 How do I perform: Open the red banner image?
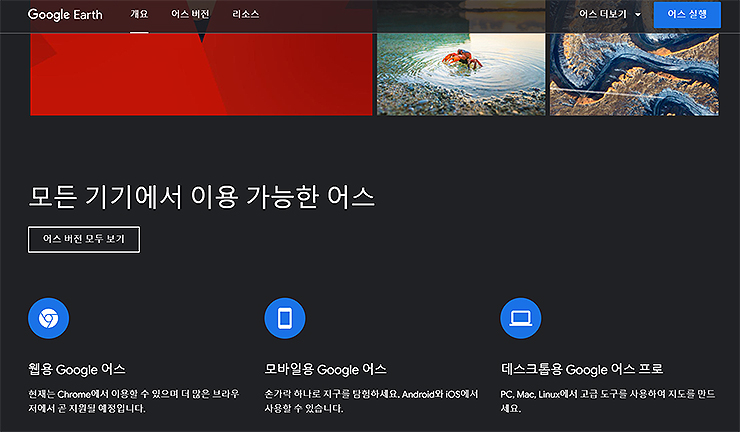[x=201, y=74]
